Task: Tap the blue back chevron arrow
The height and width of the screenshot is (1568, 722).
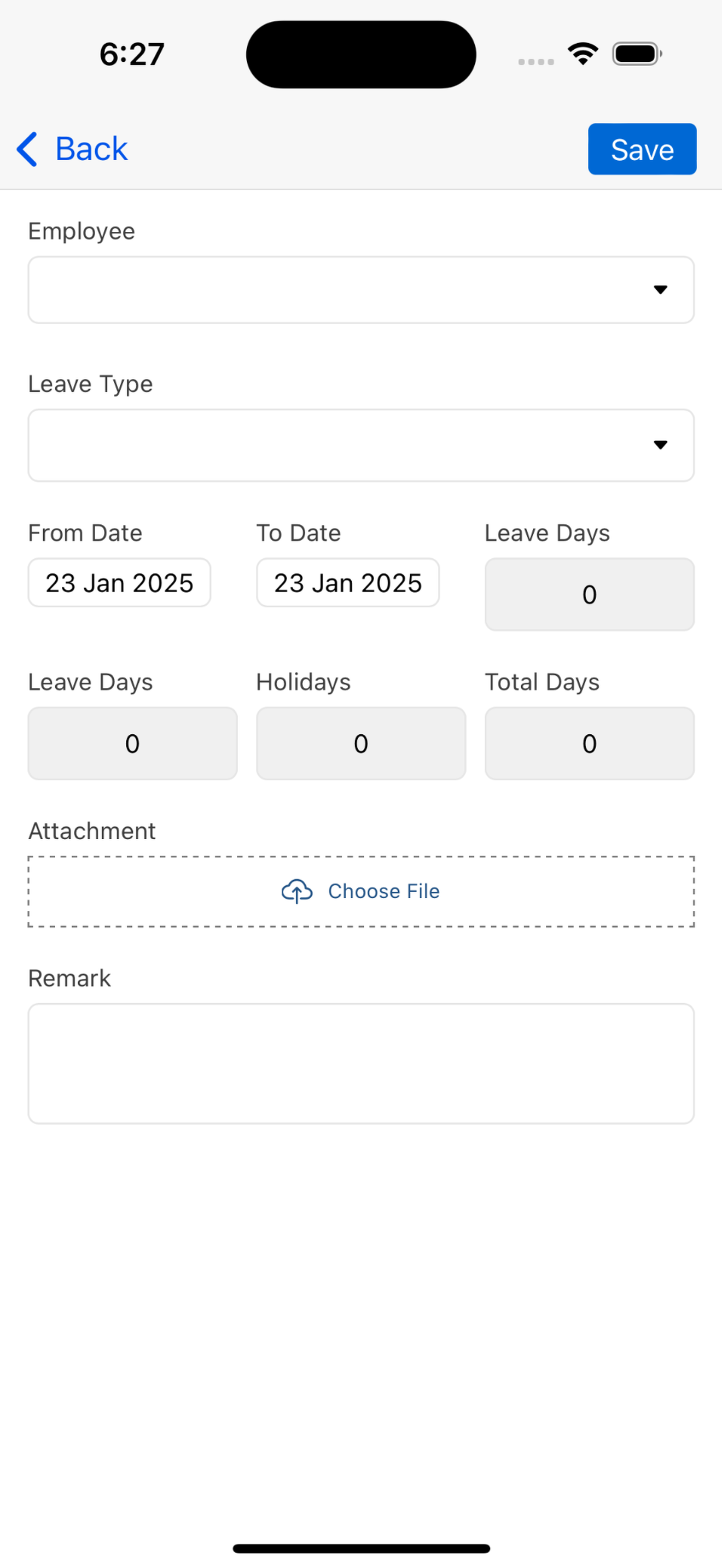Action: (x=27, y=149)
